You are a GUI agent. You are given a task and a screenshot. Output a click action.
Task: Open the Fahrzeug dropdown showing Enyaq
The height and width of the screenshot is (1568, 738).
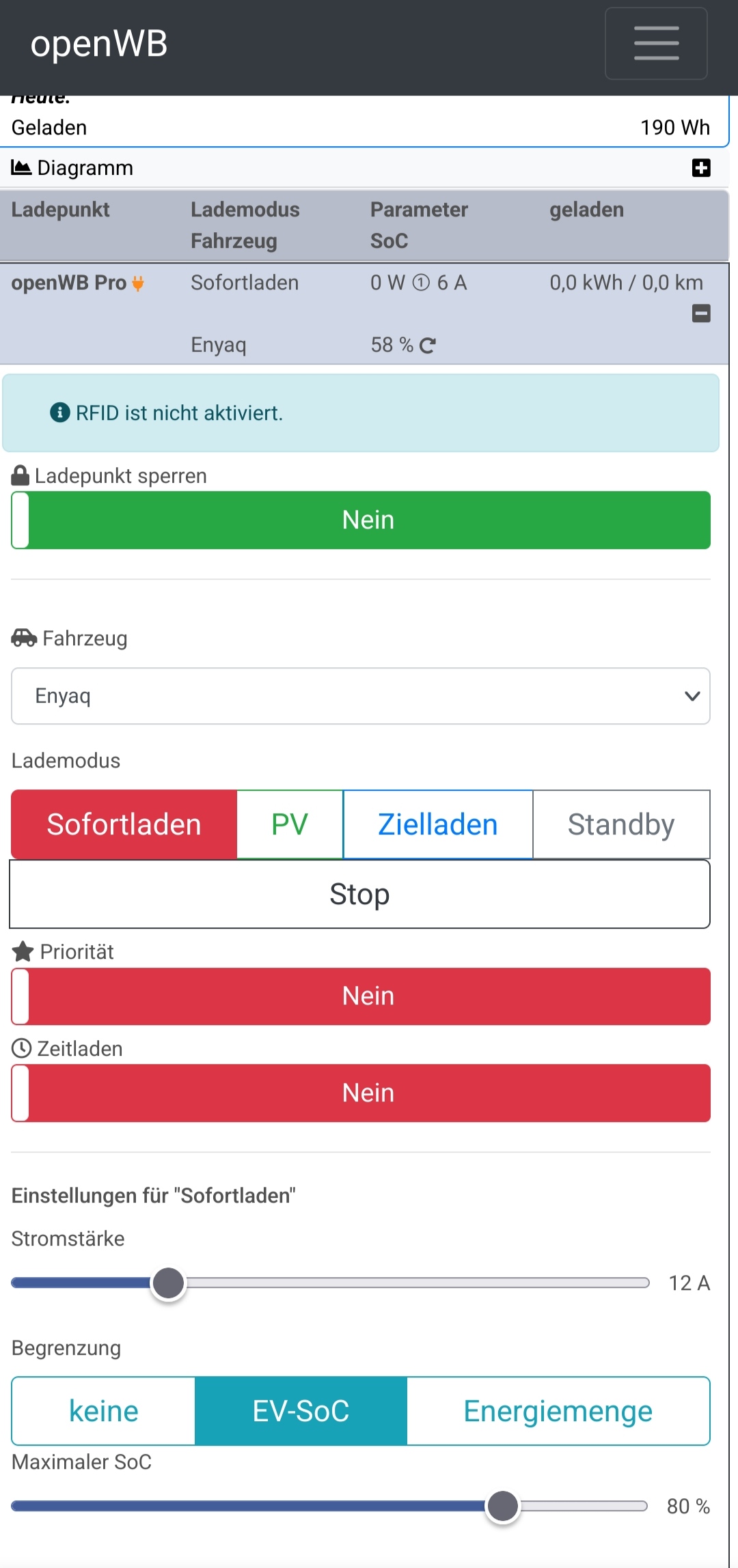361,696
